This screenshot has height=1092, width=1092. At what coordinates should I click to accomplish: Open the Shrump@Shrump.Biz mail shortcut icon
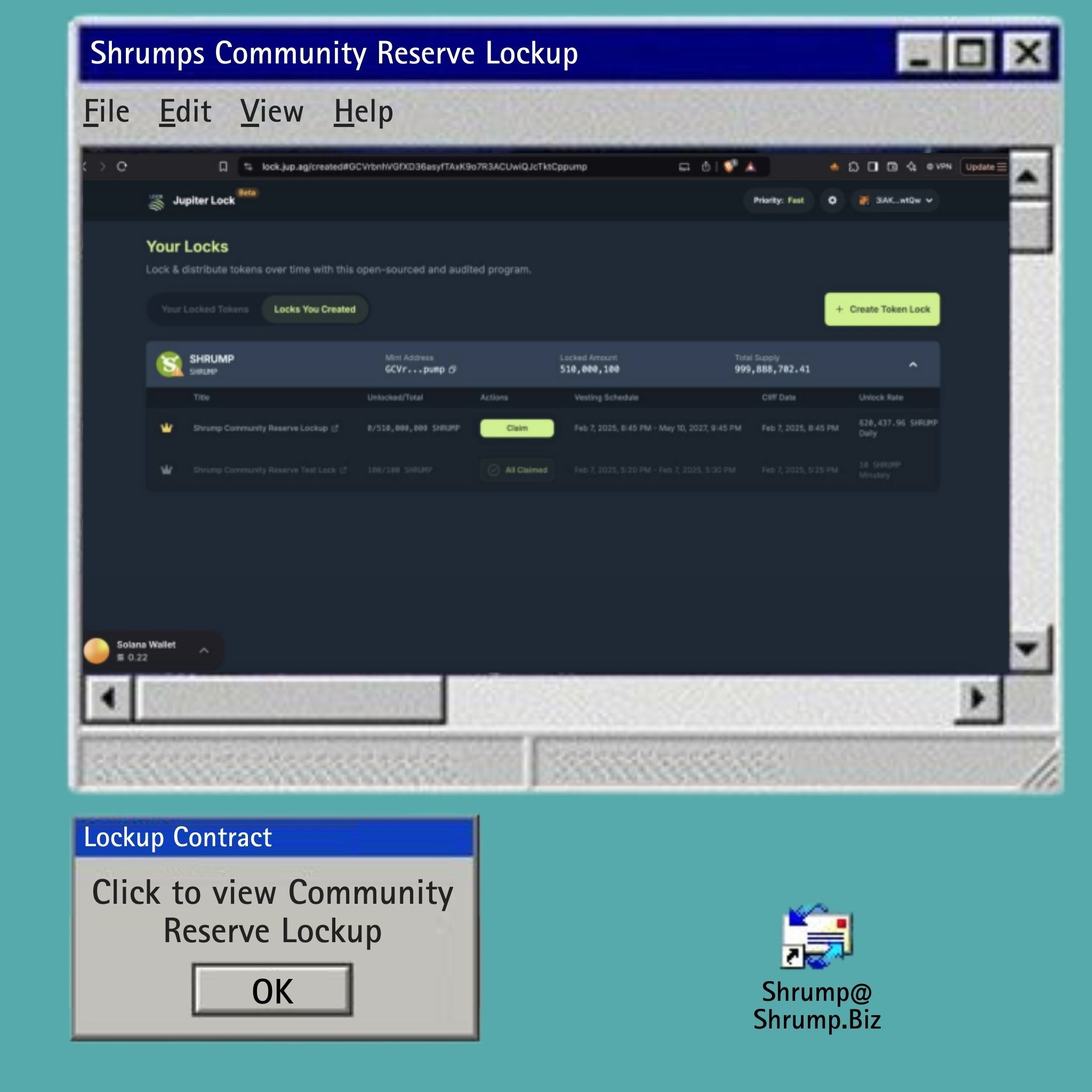click(817, 936)
